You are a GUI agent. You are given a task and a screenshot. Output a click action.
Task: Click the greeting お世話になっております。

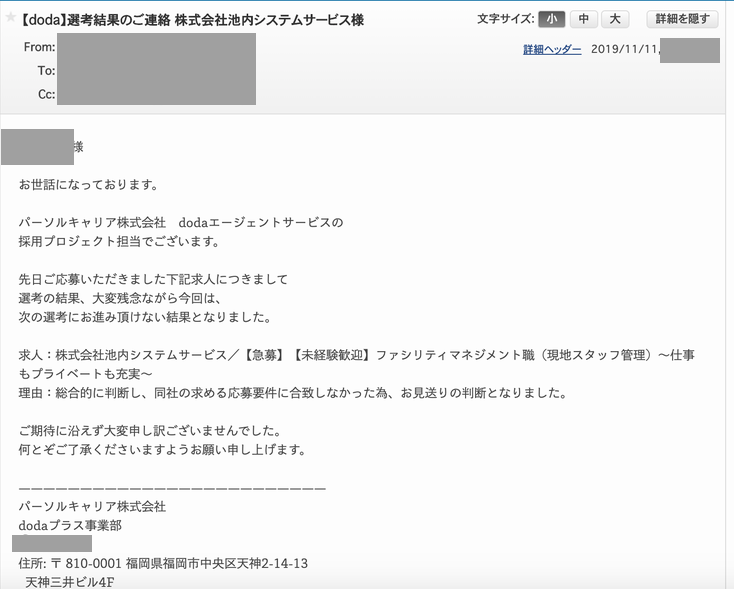click(x=89, y=185)
